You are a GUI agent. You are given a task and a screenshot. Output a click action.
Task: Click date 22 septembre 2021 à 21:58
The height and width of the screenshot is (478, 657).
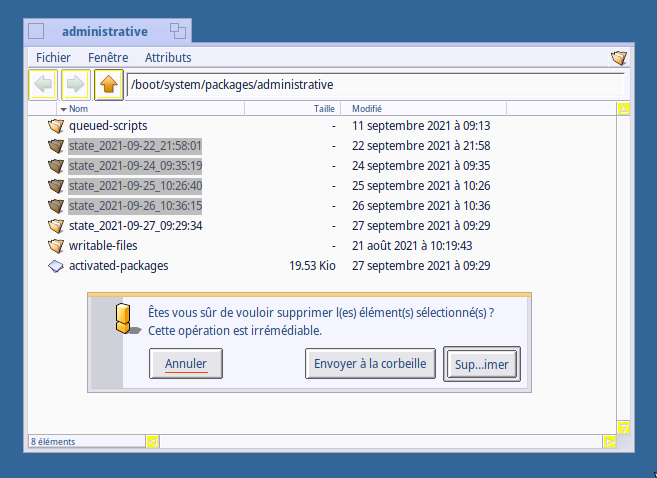point(421,146)
